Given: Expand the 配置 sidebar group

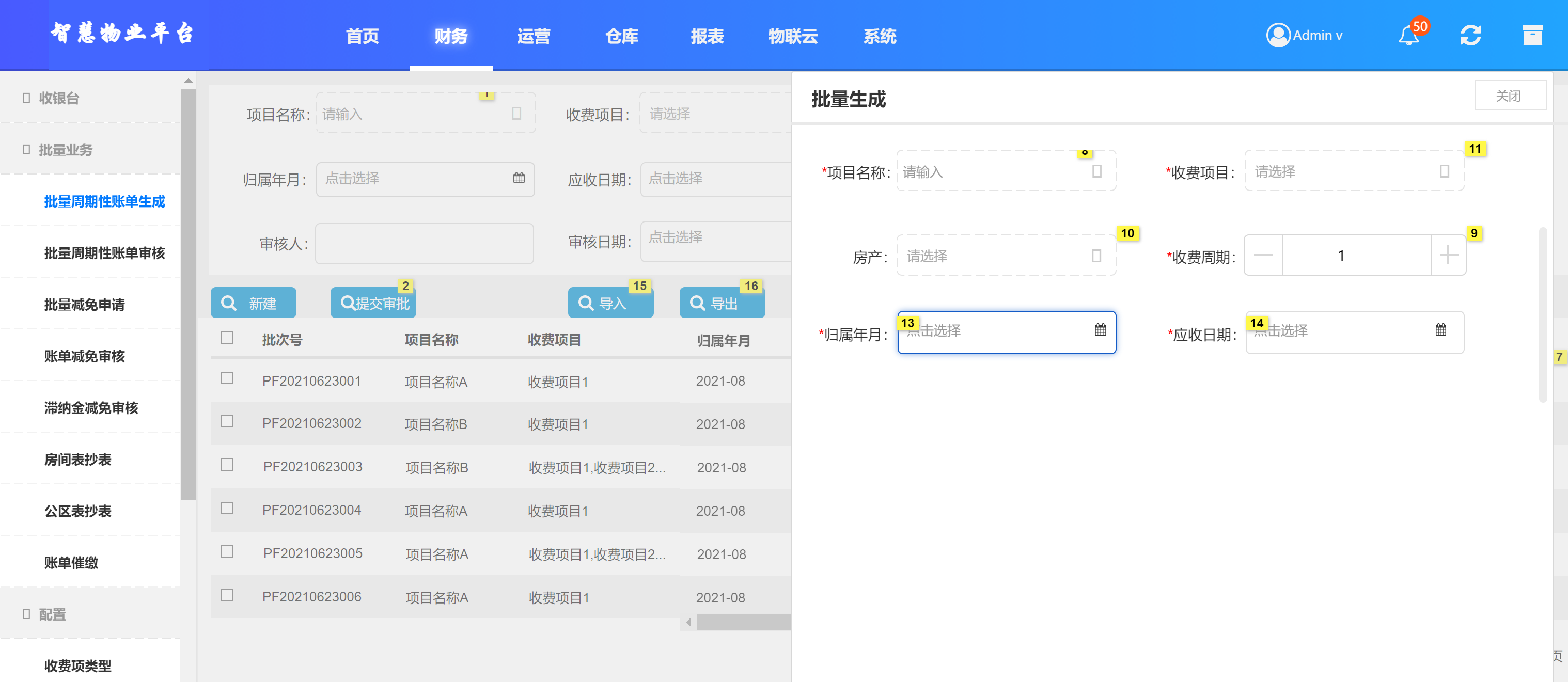Looking at the screenshot, I should (x=90, y=614).
